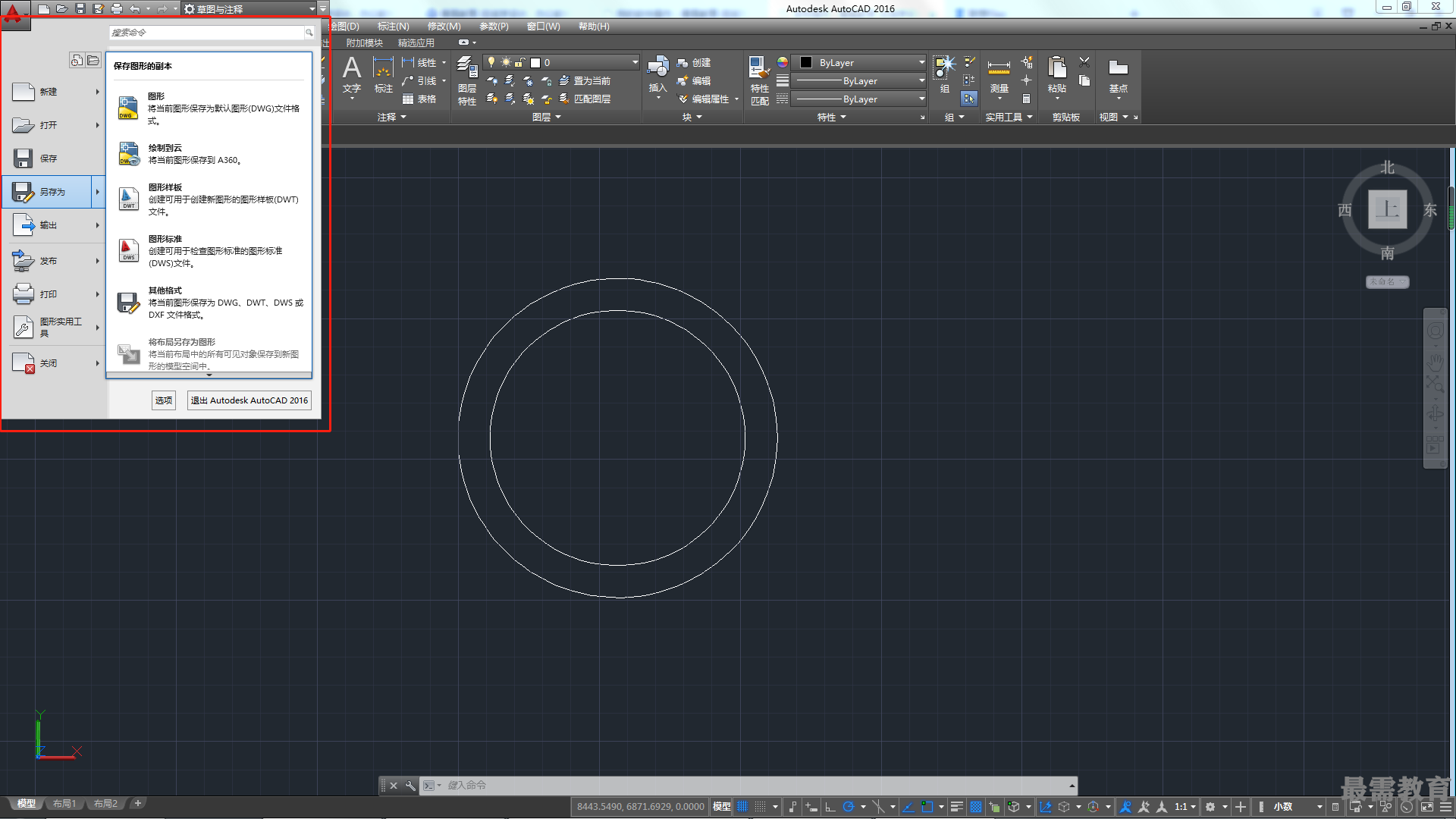Open the linetype ByLayer dropdown
1456x819 pixels.
(x=859, y=99)
